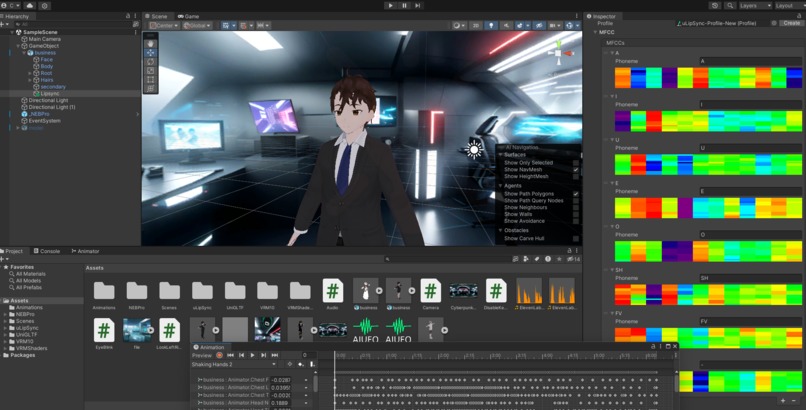Expand the Hairs object in Hierarchy
This screenshot has width=806, height=410.
(30, 80)
